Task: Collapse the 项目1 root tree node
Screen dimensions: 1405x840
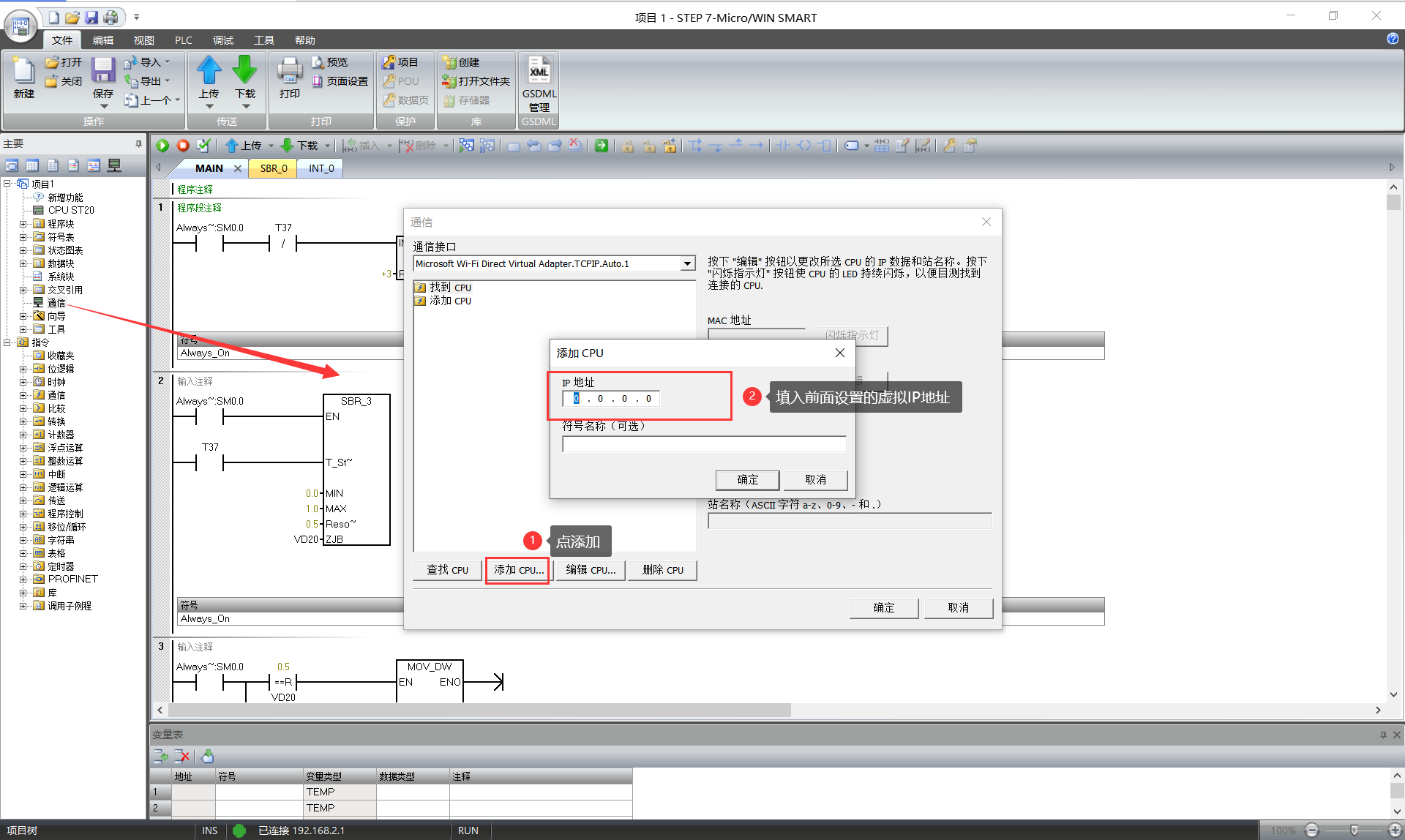Action: pos(7,184)
